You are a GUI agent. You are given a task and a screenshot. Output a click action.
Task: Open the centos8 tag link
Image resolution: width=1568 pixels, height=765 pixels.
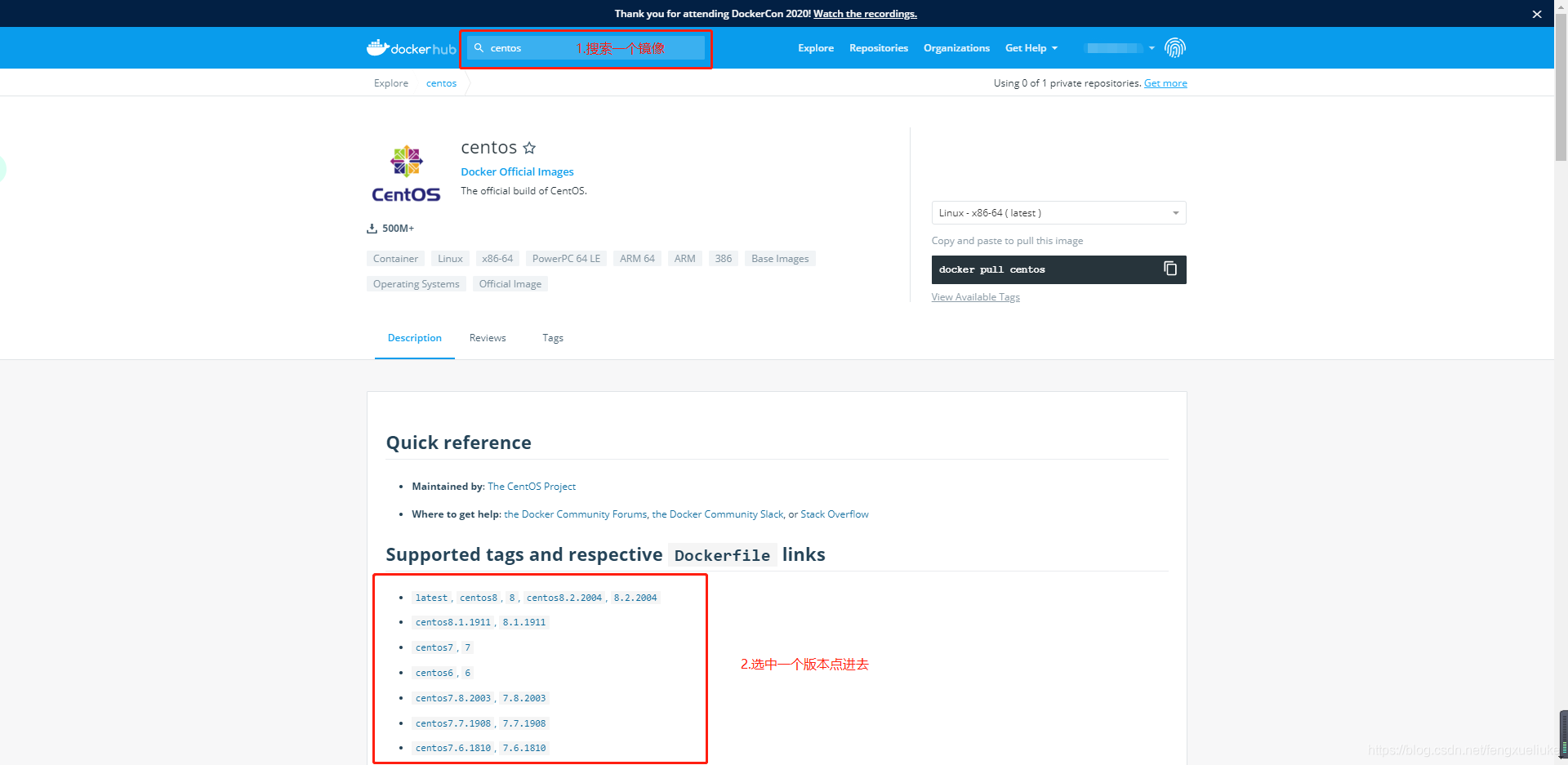tap(479, 598)
